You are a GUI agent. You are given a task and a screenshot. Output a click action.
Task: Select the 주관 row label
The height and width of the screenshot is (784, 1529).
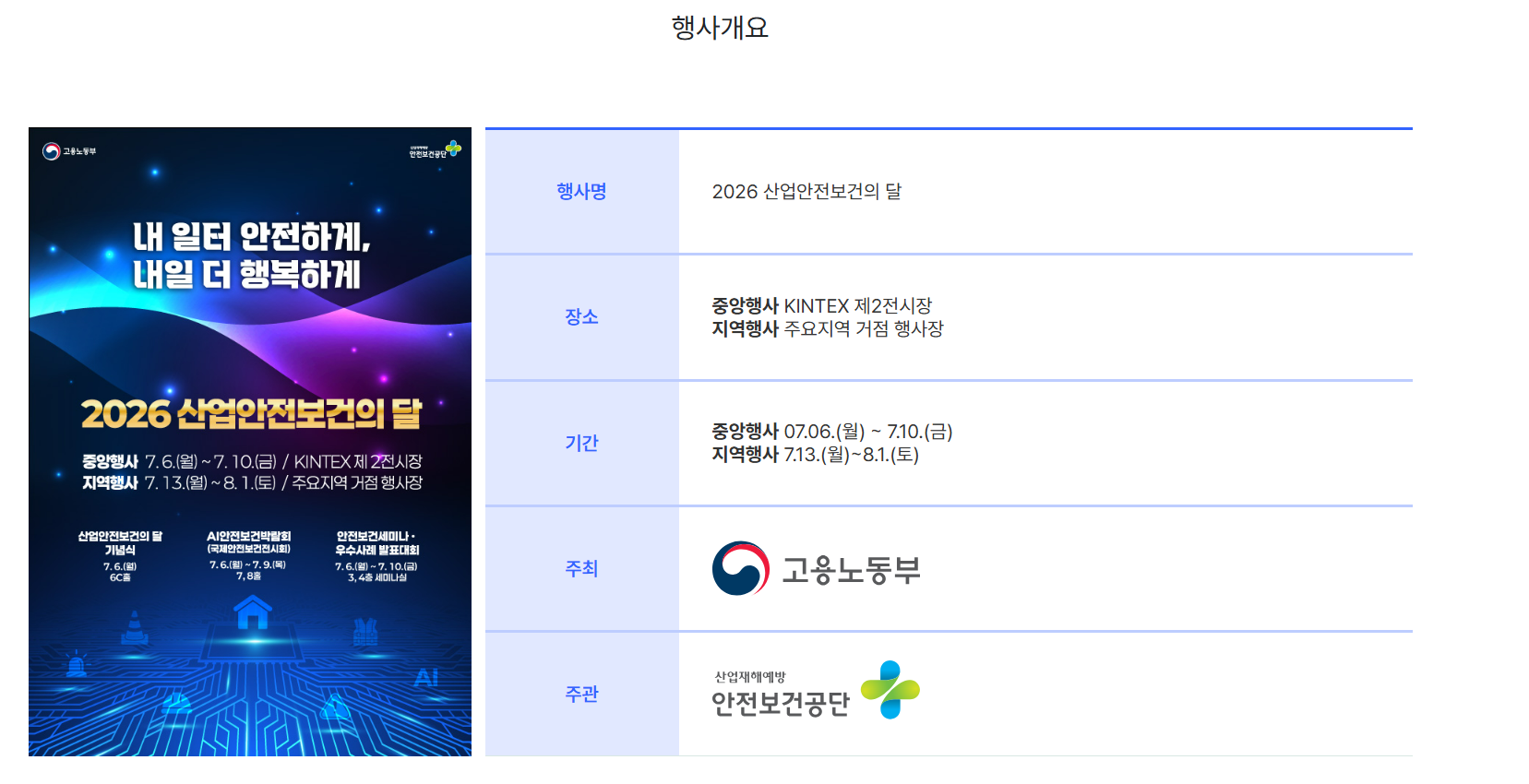tap(581, 694)
